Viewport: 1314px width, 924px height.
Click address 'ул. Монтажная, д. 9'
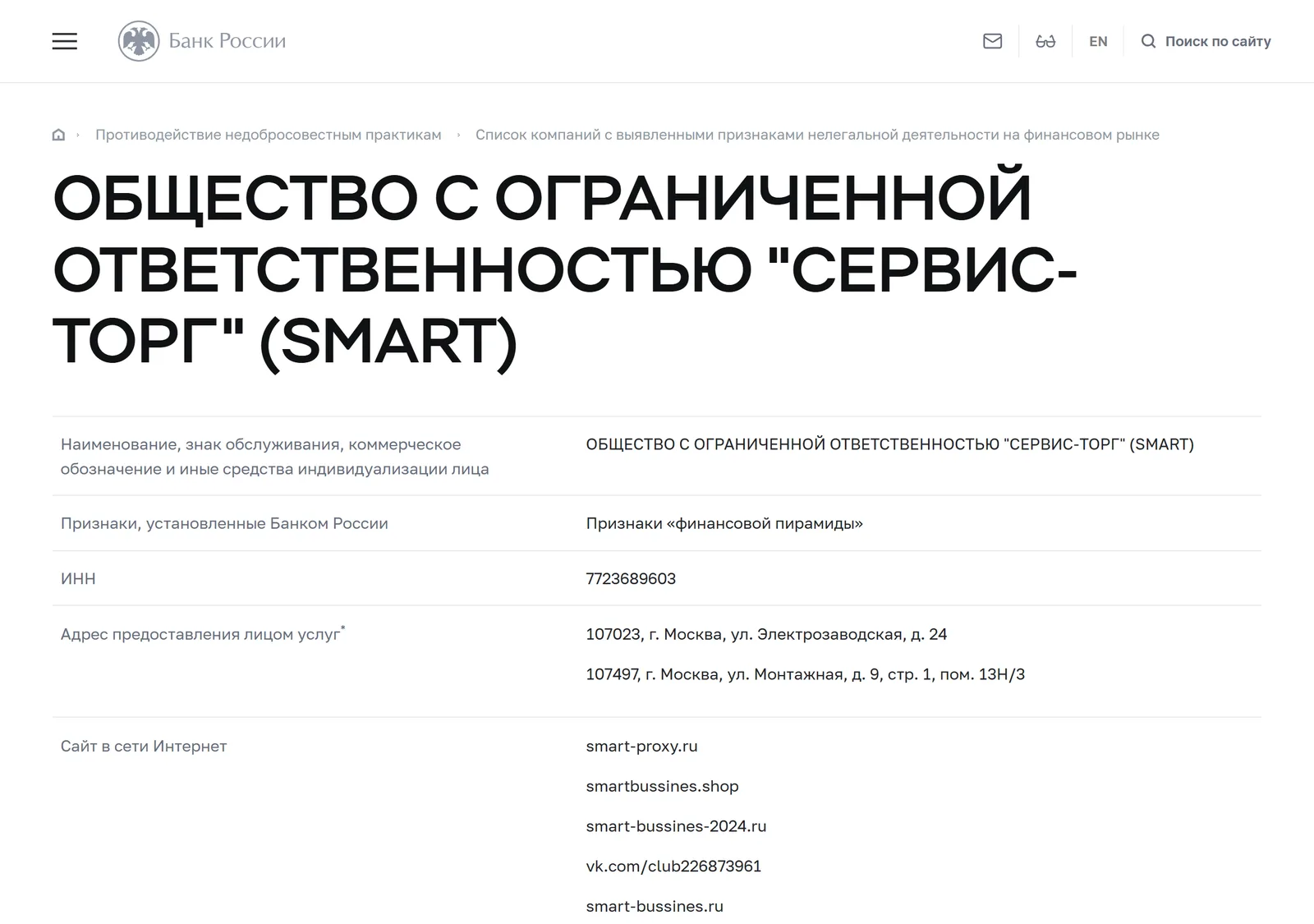click(804, 674)
